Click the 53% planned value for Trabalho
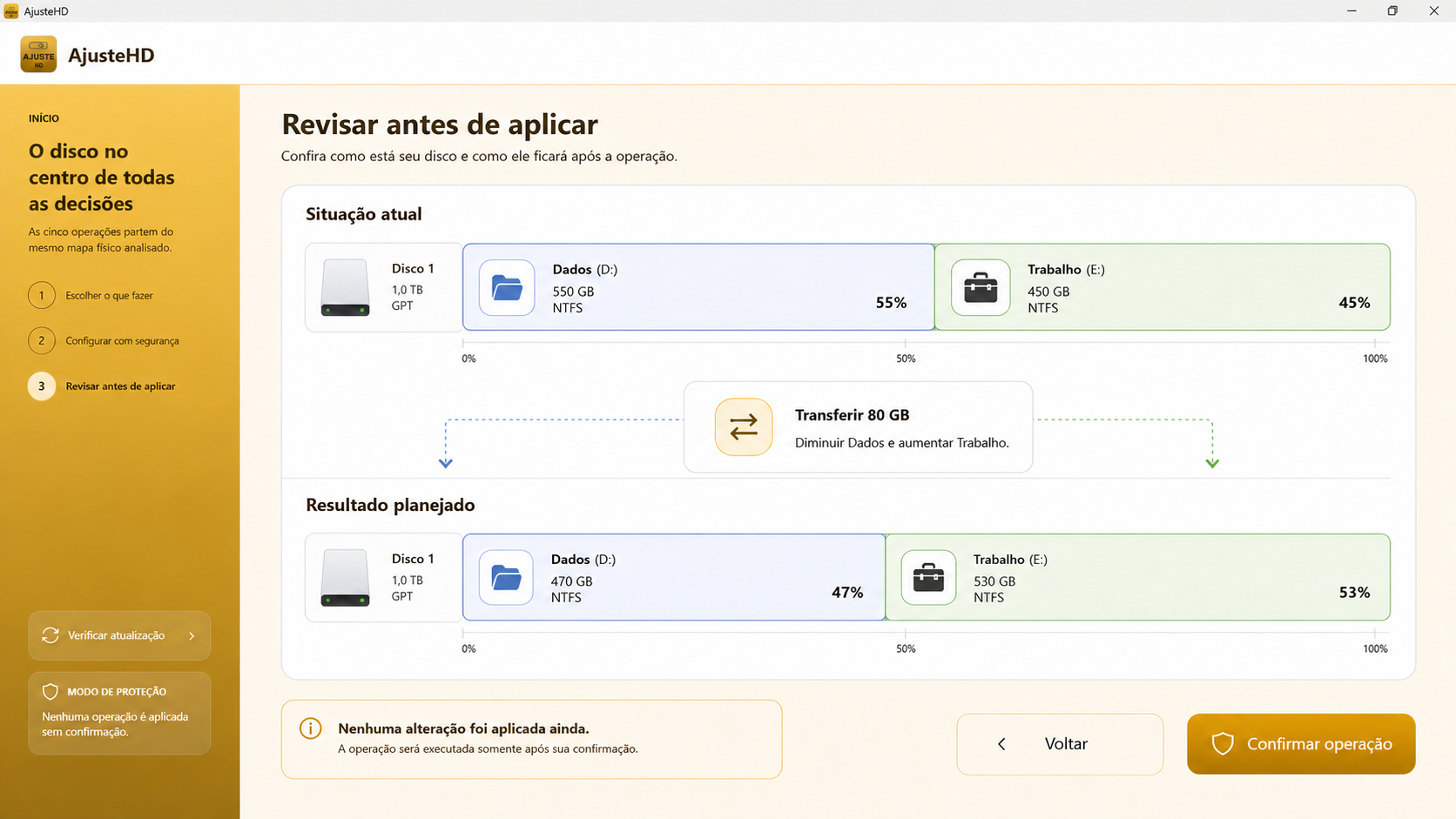This screenshot has height=819, width=1456. tap(1354, 592)
